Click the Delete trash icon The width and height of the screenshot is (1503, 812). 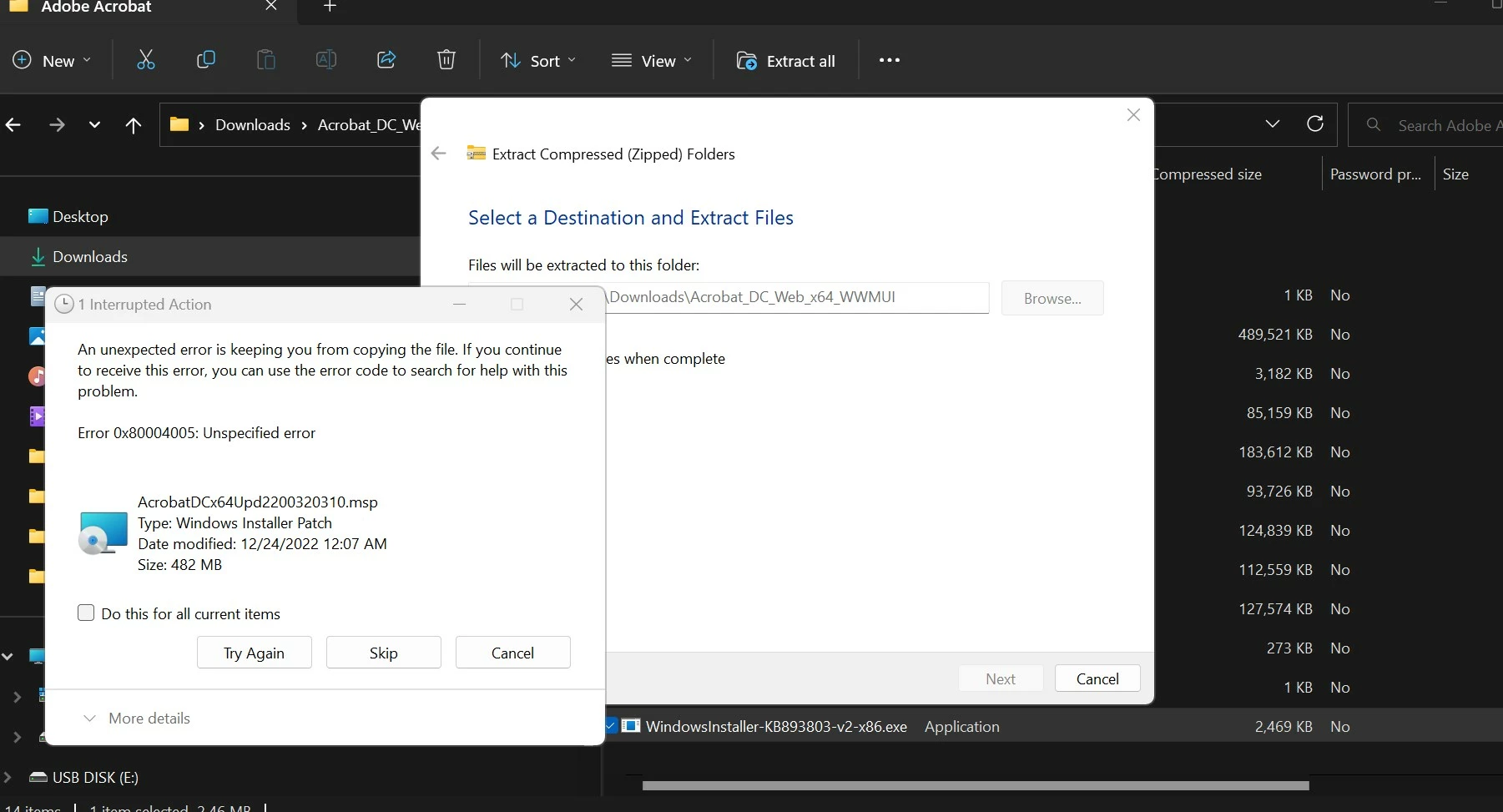[x=446, y=60]
